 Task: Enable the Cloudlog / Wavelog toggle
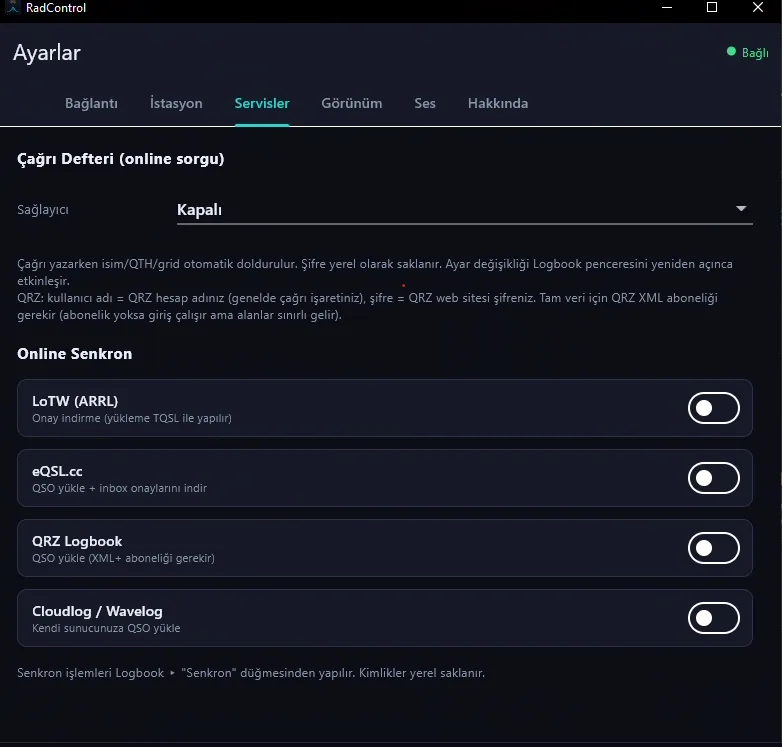[x=714, y=618]
